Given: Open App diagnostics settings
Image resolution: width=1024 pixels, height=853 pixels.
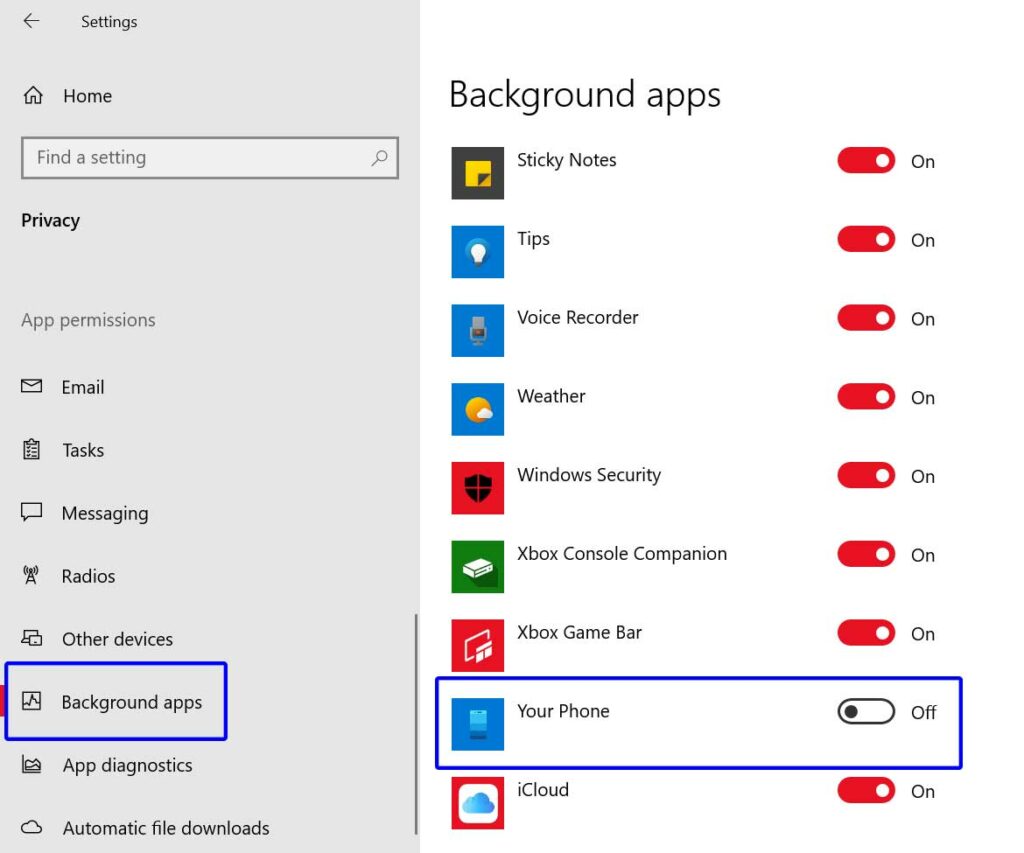Looking at the screenshot, I should (x=128, y=765).
